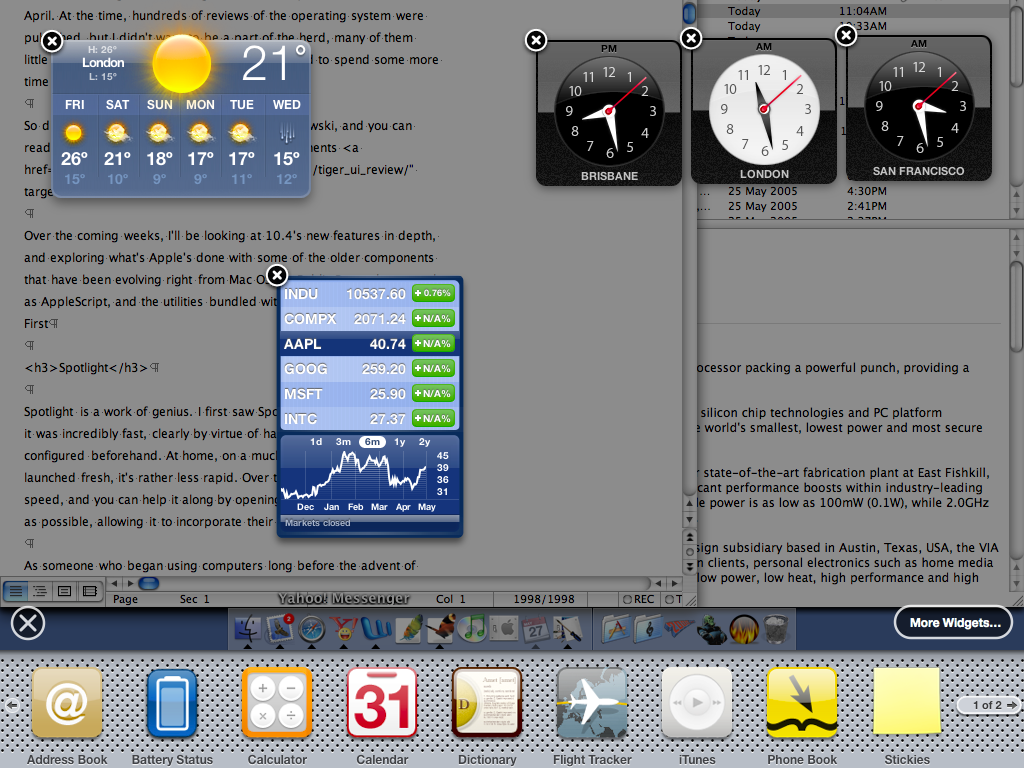Add the Battery Status widget

172,703
